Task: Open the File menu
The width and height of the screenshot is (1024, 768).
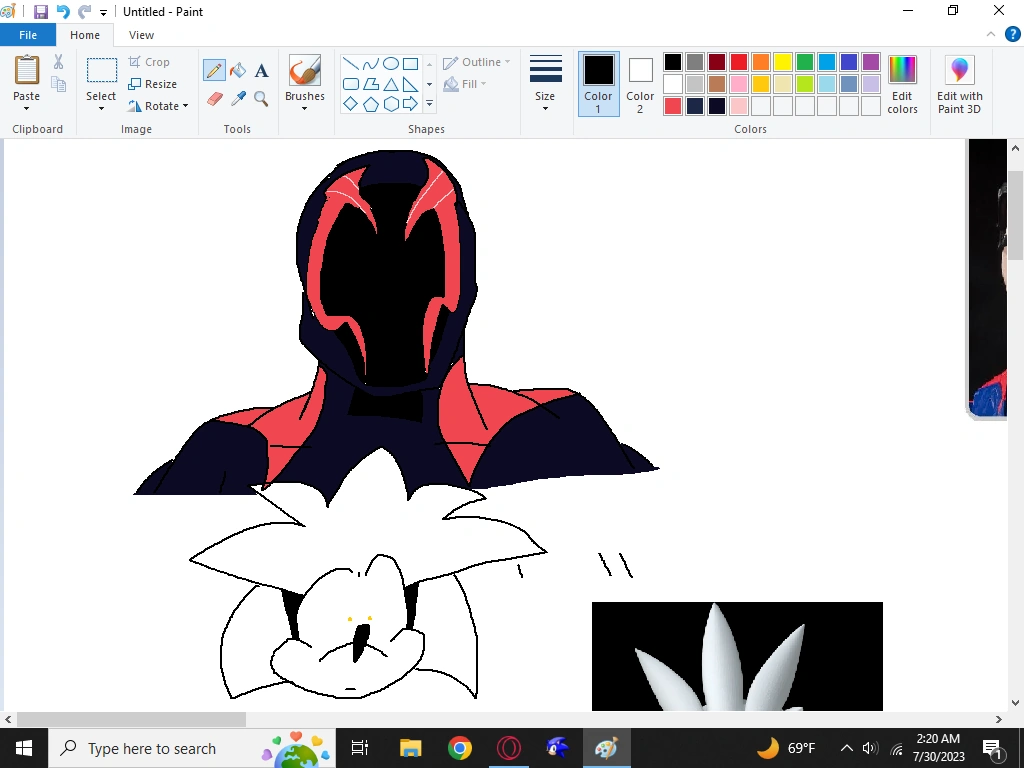Action: tap(28, 35)
